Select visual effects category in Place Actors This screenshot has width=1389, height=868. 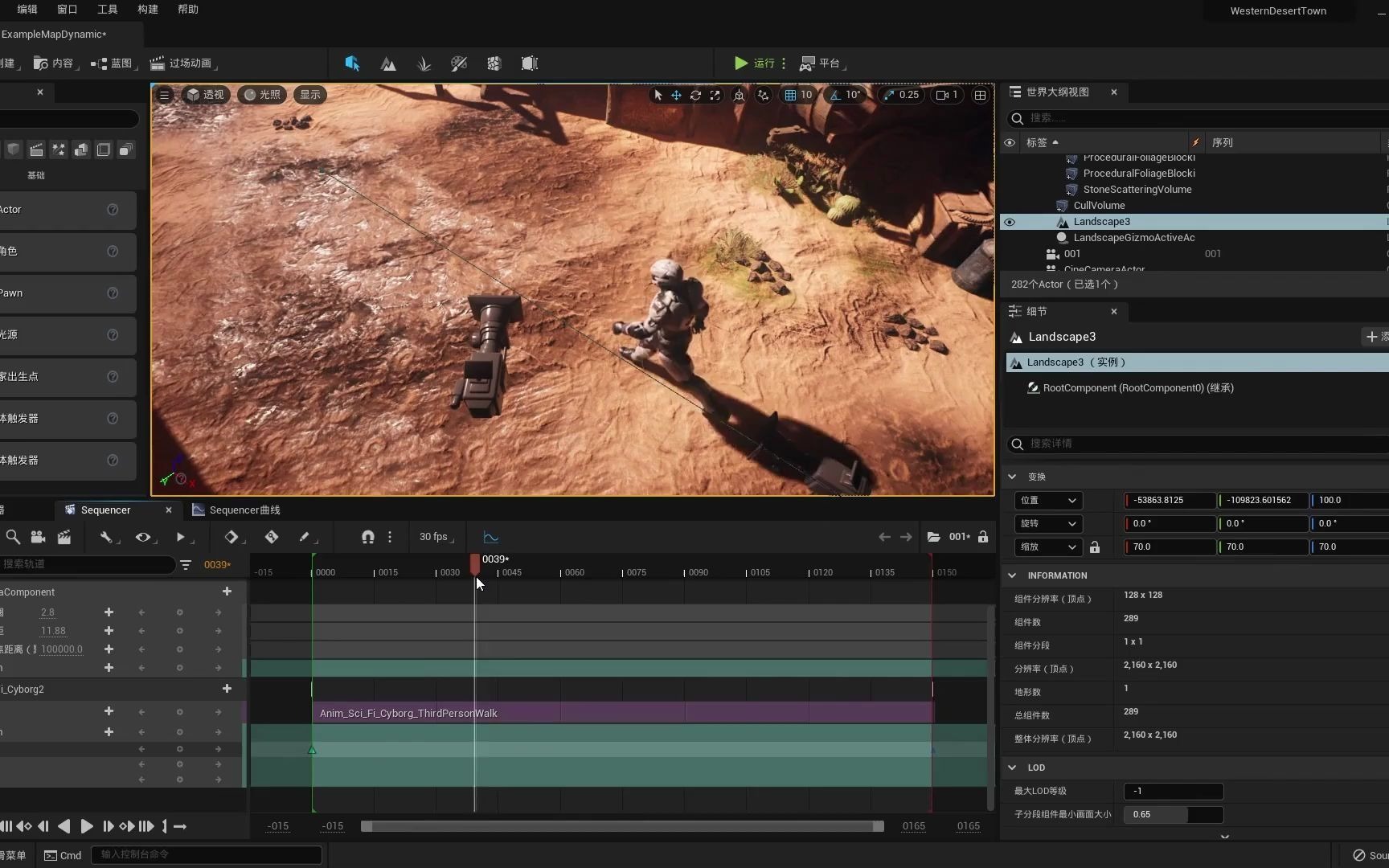pyautogui.click(x=59, y=150)
